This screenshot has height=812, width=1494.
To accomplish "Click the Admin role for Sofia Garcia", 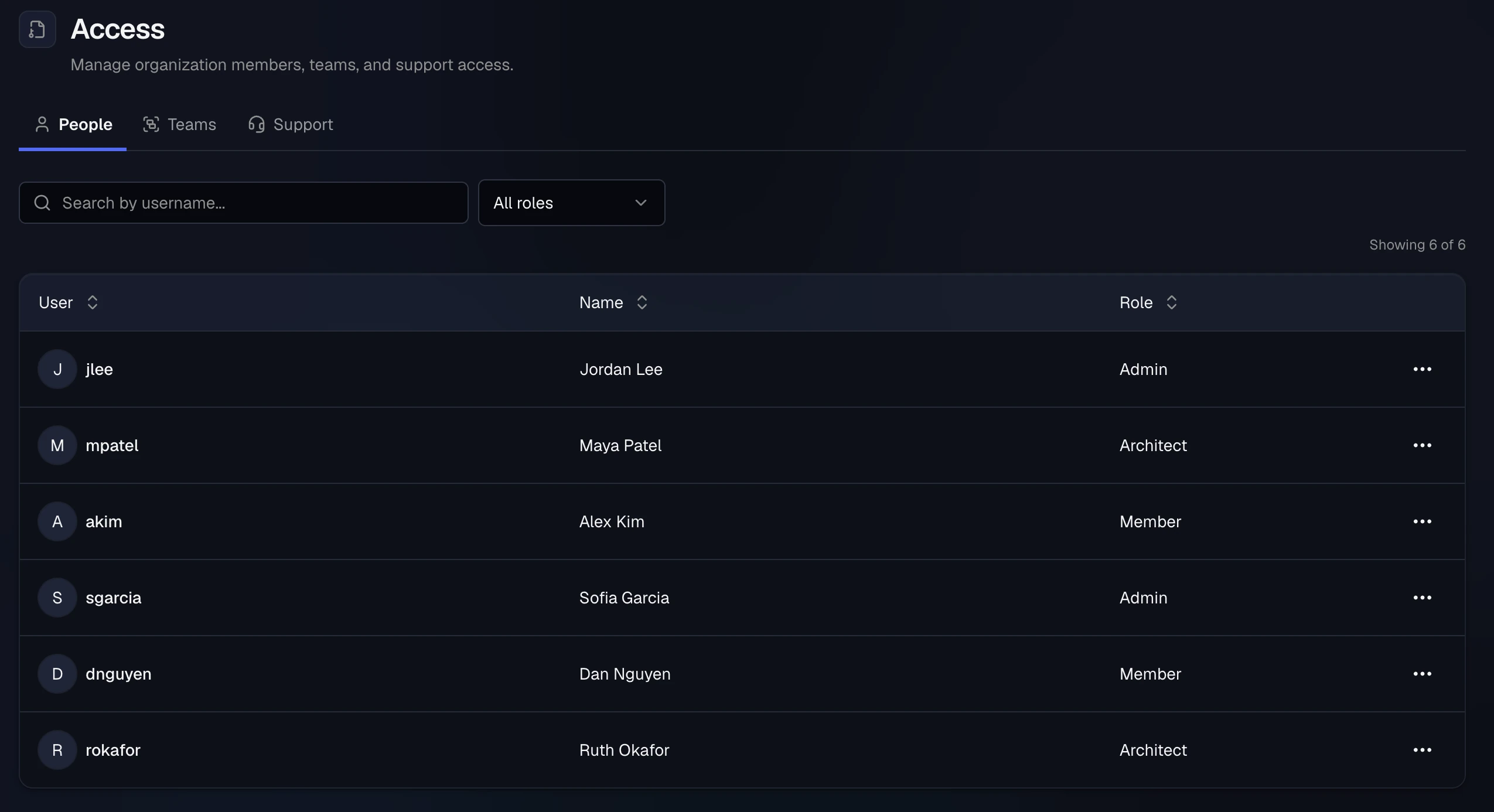I will (x=1143, y=598).
